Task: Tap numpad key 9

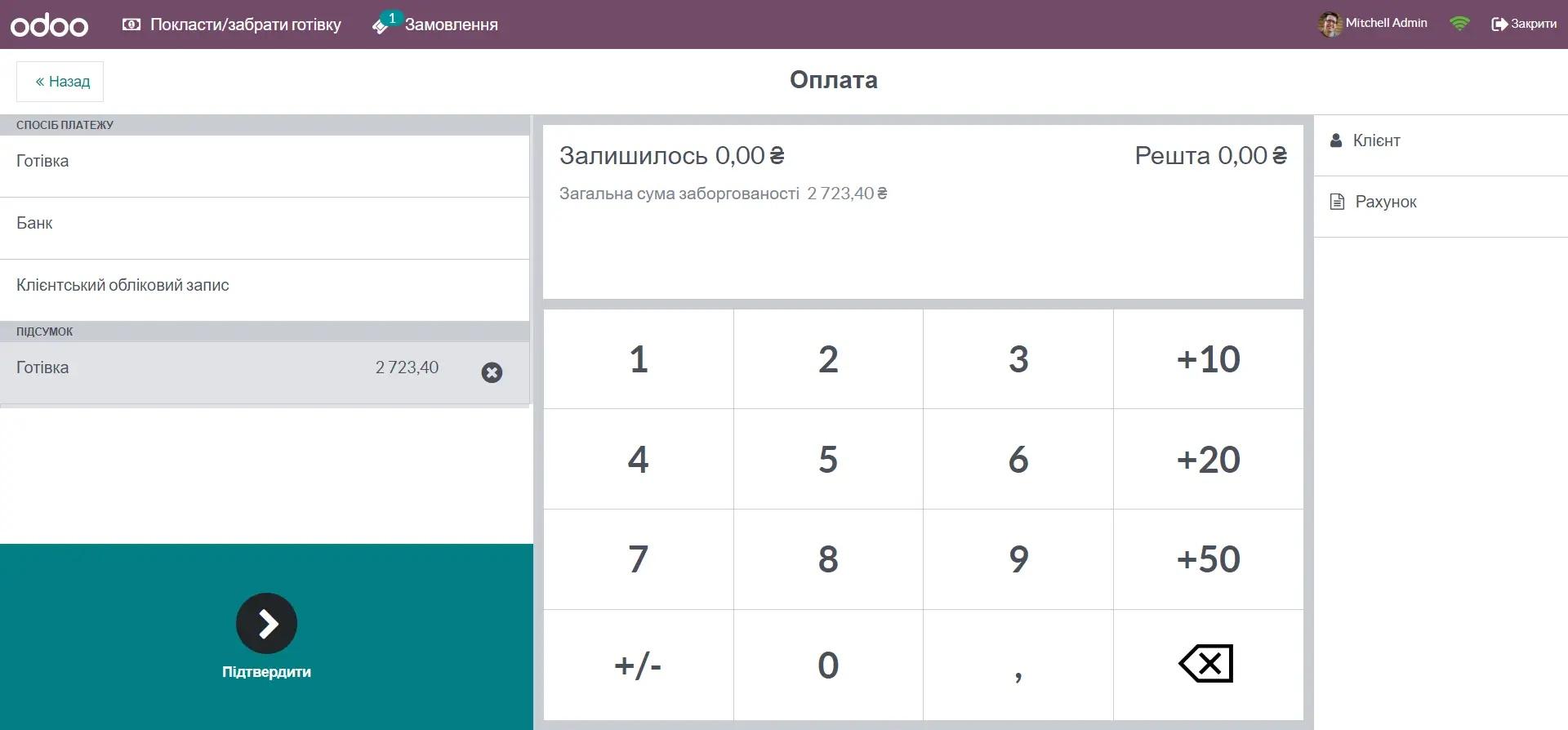Action: click(1018, 559)
